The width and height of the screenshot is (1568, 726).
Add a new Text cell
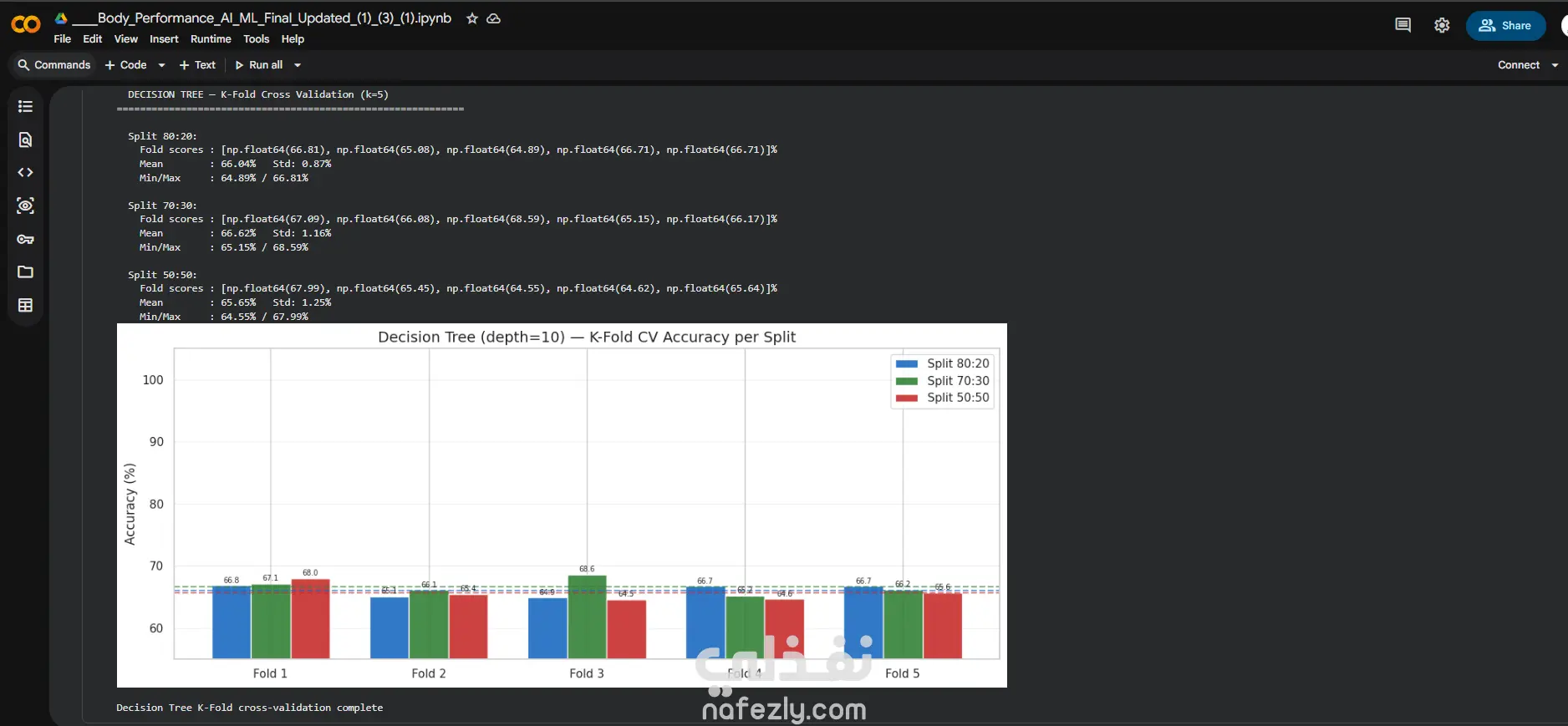point(197,65)
